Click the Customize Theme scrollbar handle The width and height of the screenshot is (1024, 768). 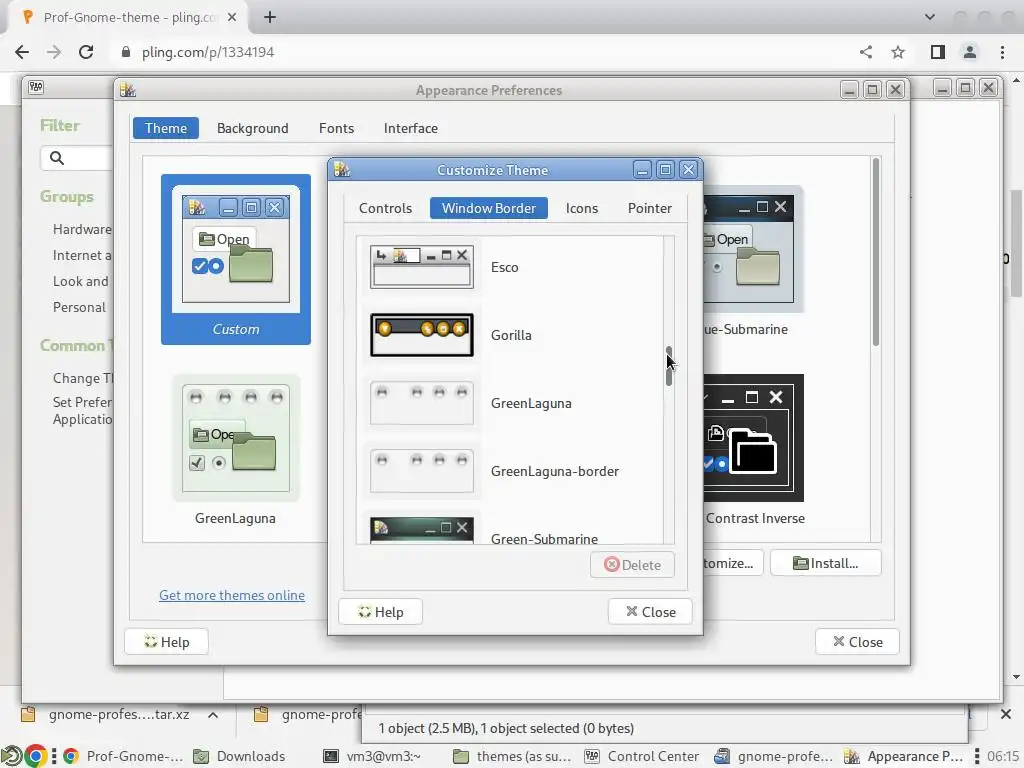point(669,366)
